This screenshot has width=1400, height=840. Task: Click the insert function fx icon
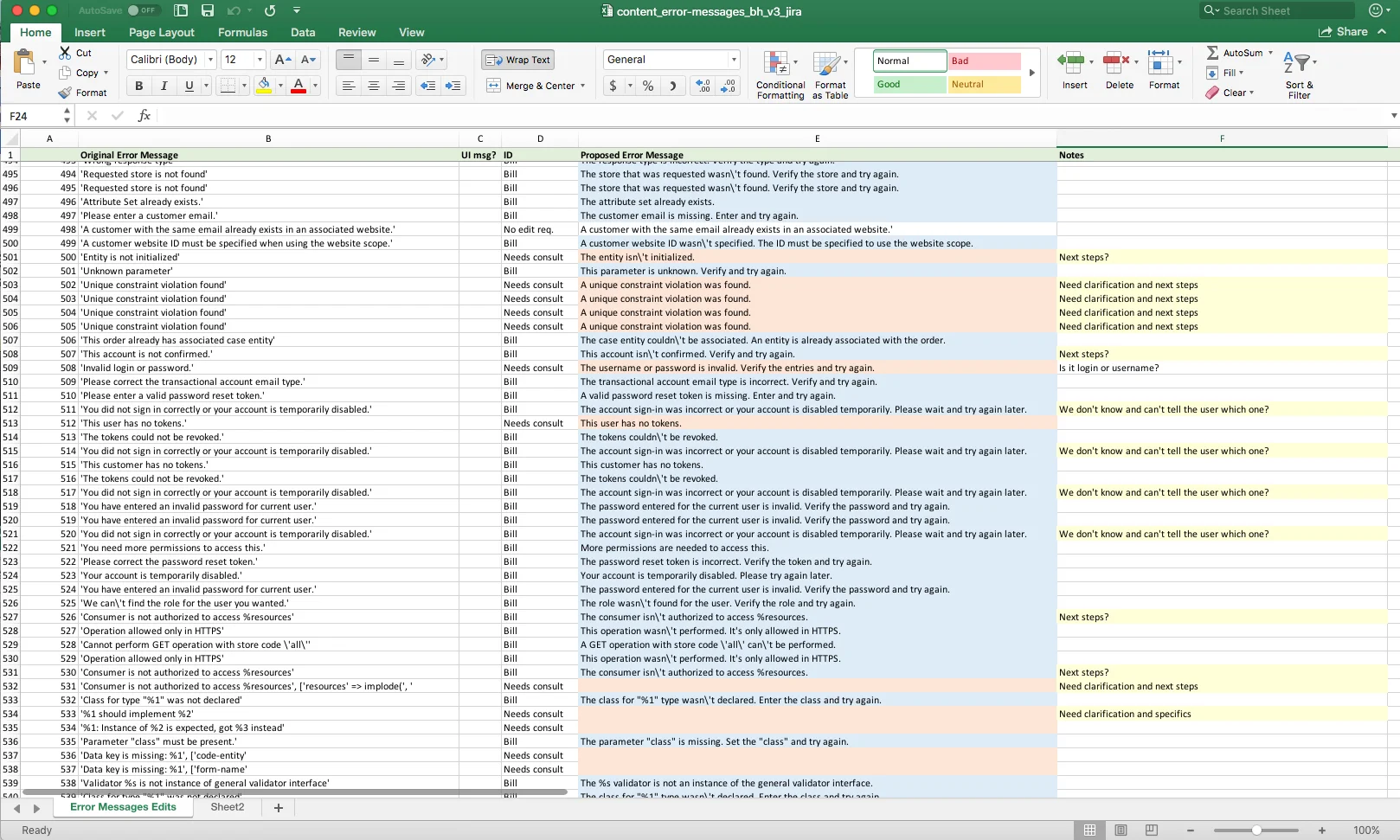(x=144, y=115)
